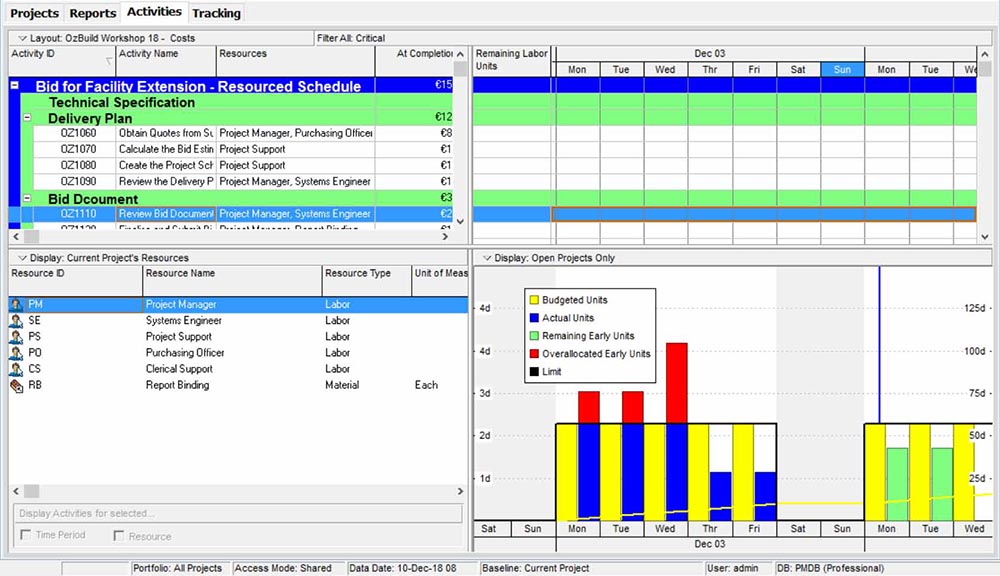
Task: Collapse the Delivery Plan group
Action: pos(27,118)
